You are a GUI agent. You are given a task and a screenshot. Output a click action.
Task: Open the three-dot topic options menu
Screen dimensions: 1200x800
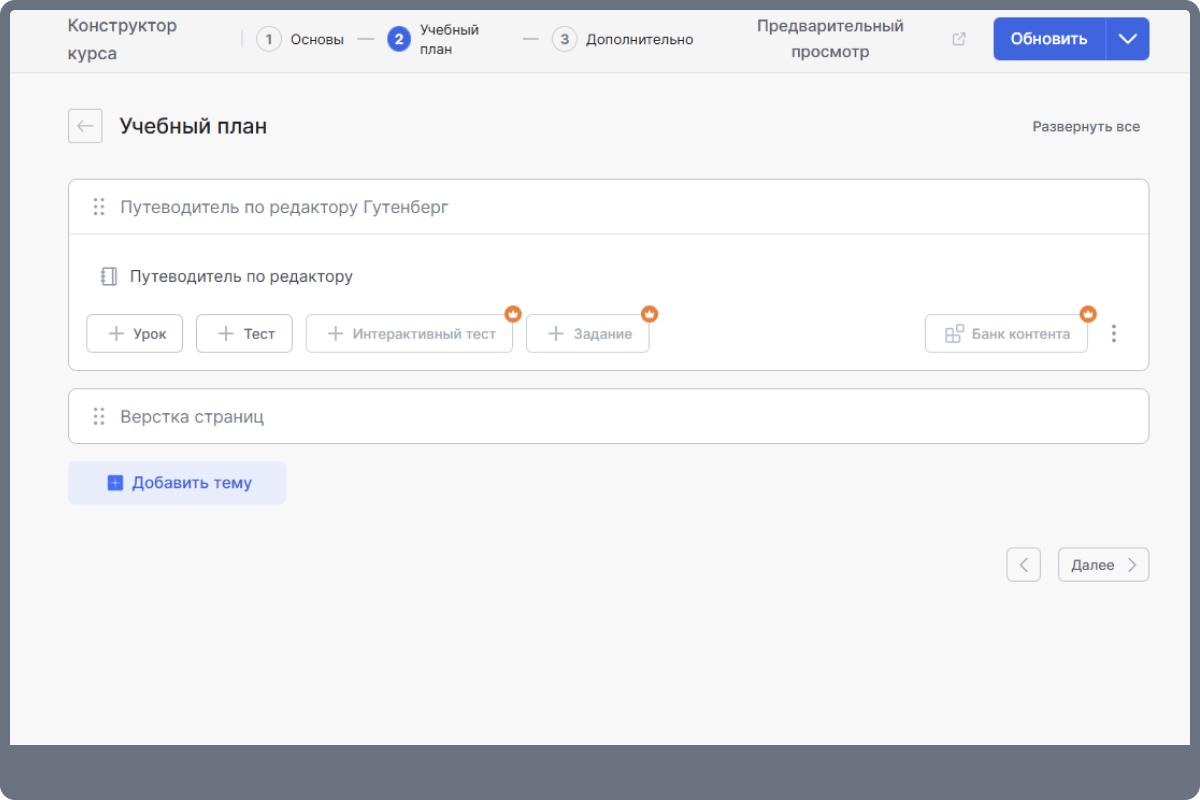[1114, 334]
